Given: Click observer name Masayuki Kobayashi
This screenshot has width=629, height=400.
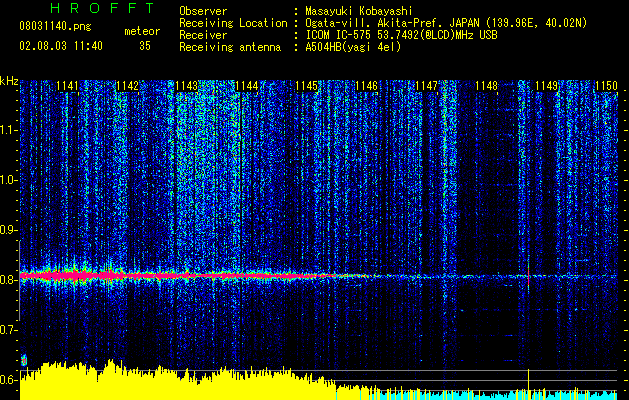Looking at the screenshot, I should [x=359, y=11].
